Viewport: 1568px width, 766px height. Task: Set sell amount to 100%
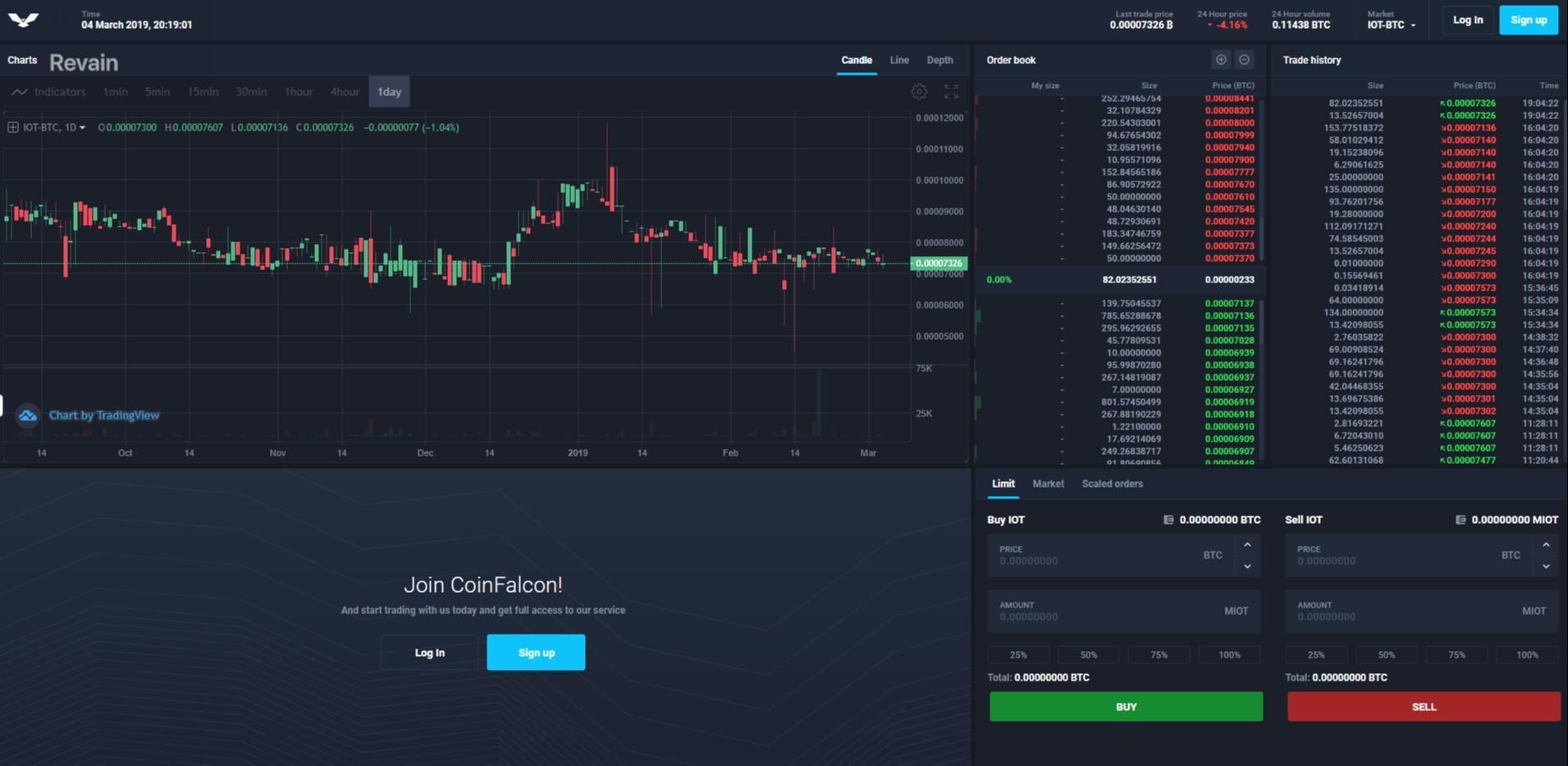tap(1527, 654)
